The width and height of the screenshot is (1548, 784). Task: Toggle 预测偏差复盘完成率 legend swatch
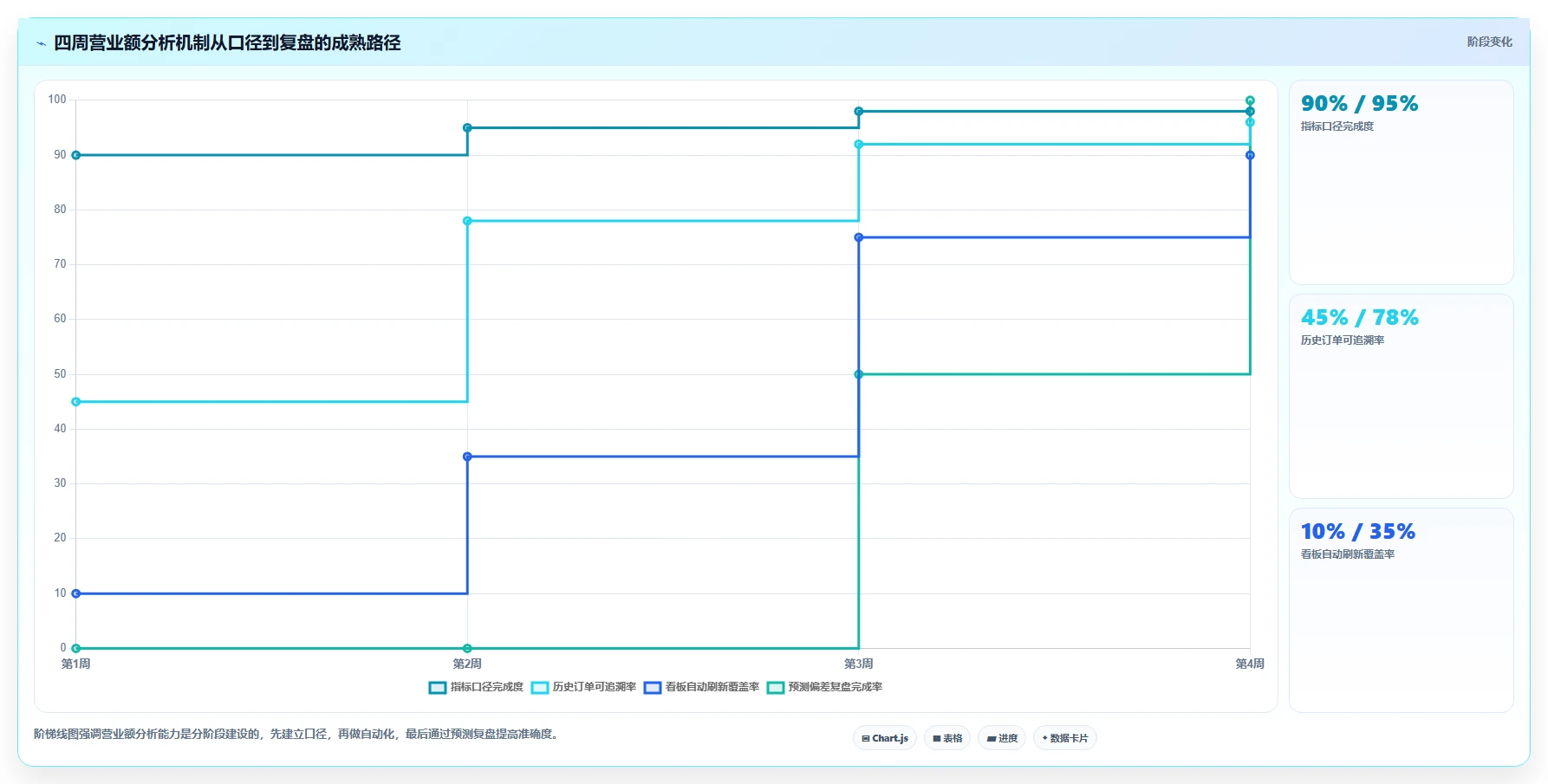click(776, 688)
